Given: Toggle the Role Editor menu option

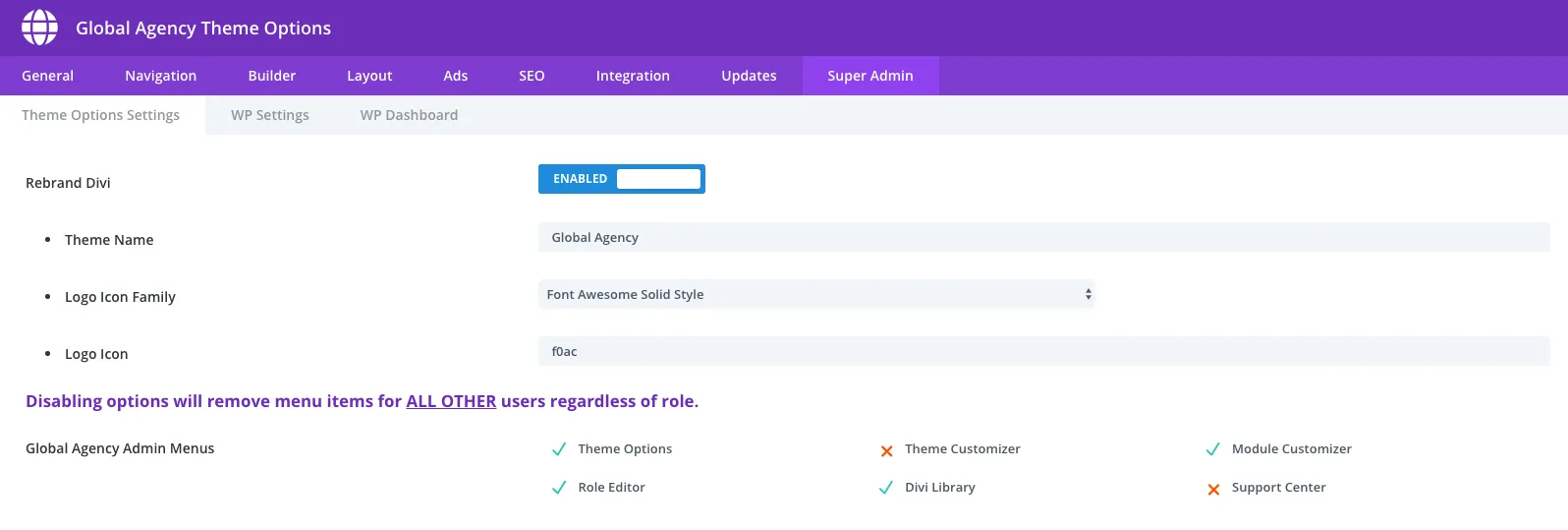Looking at the screenshot, I should (x=559, y=488).
